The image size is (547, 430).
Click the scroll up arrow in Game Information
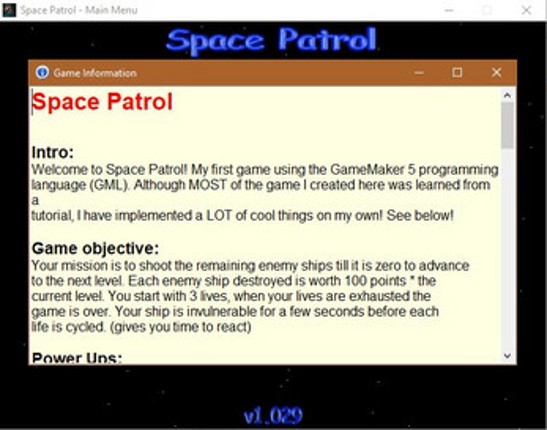(x=507, y=95)
